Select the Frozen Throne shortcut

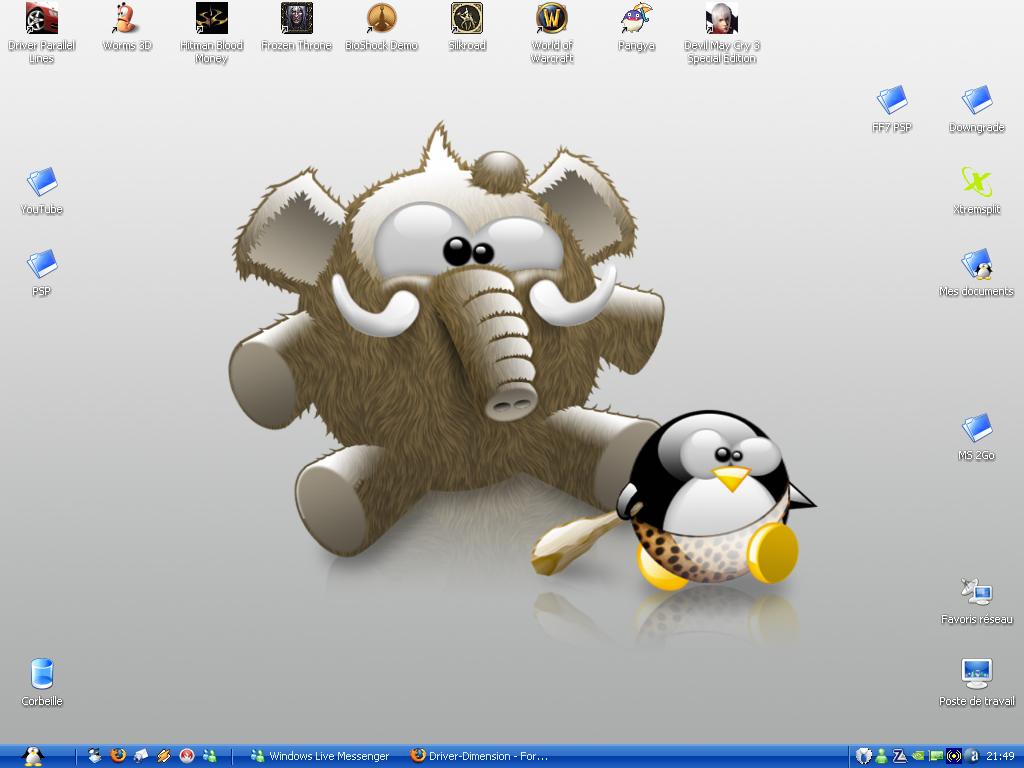pos(296,20)
